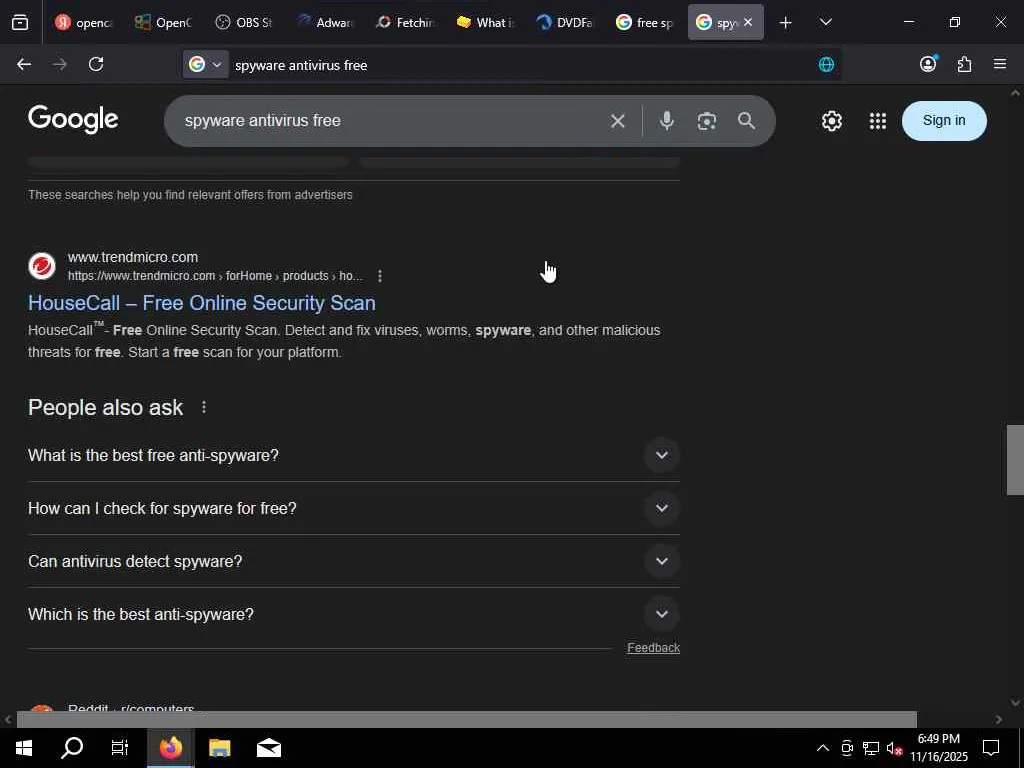Open Firefox View tab list icon

20,22
